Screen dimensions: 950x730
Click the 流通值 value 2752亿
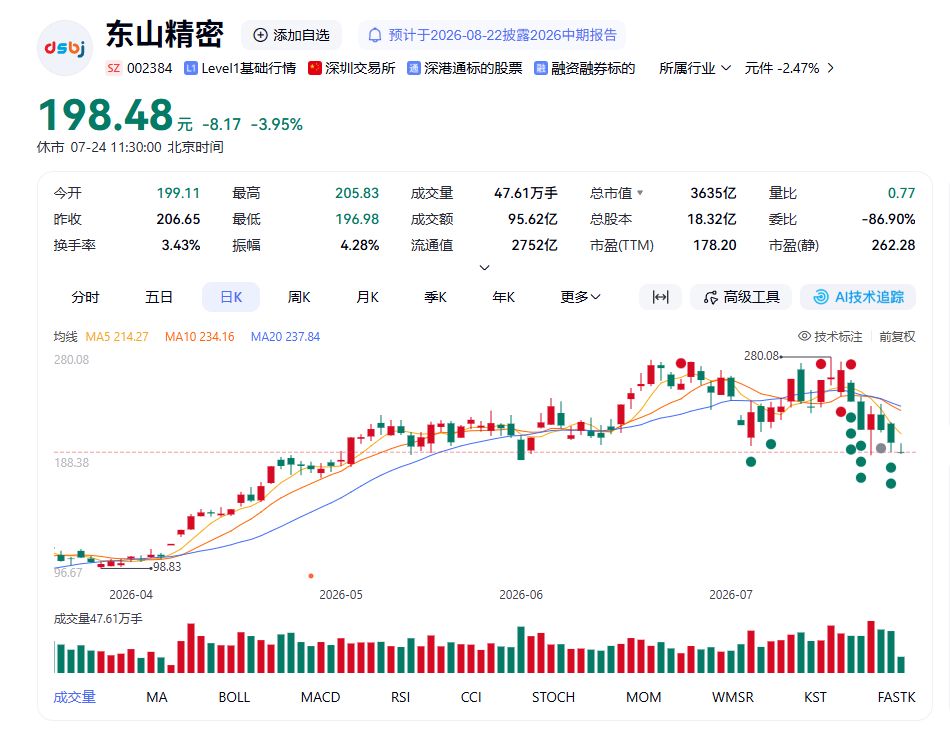pyautogui.click(x=534, y=245)
